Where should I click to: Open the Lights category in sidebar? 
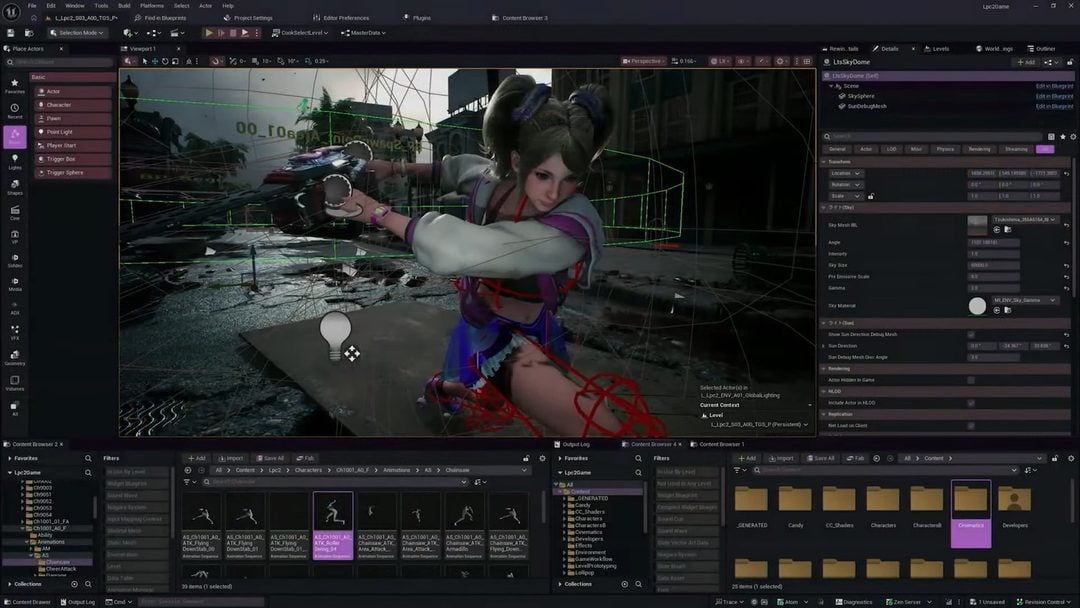click(14, 162)
